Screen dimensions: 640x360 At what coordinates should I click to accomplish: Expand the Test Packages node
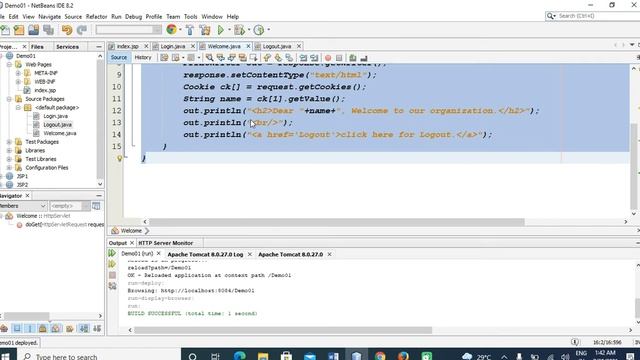[9, 142]
